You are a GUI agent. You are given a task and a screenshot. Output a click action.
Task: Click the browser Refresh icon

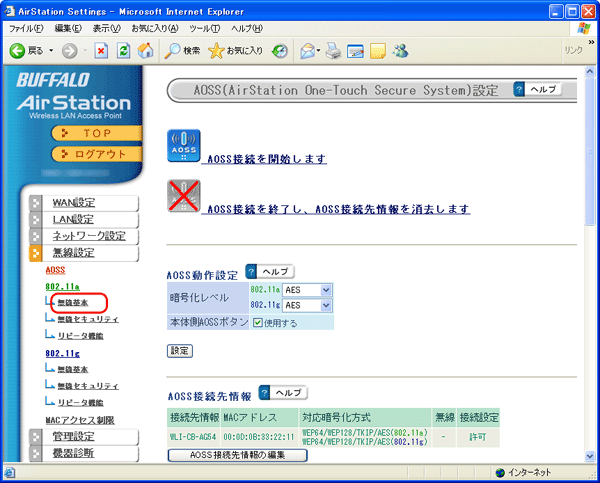[124, 50]
